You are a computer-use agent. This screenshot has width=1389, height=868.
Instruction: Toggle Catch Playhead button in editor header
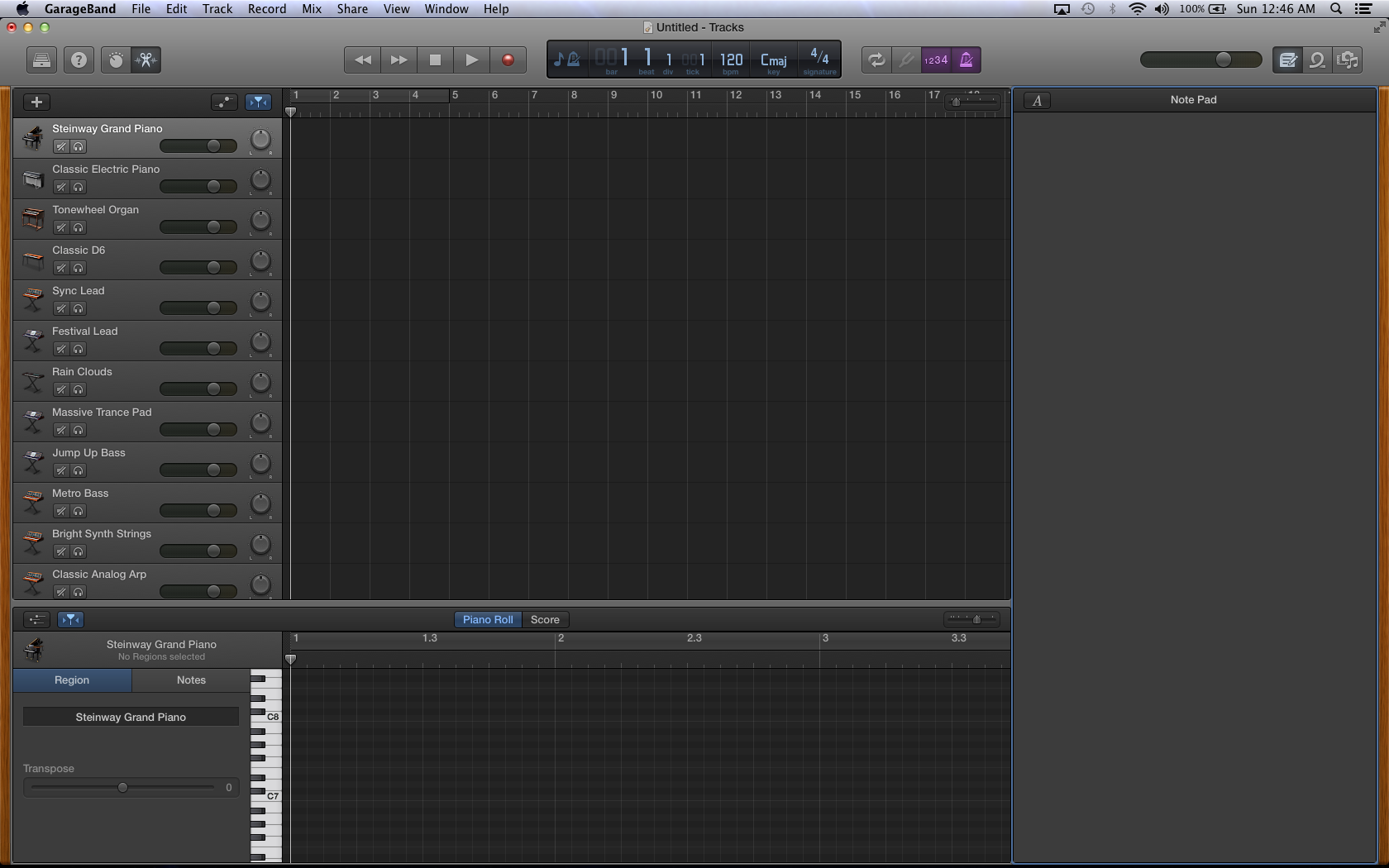tap(71, 619)
